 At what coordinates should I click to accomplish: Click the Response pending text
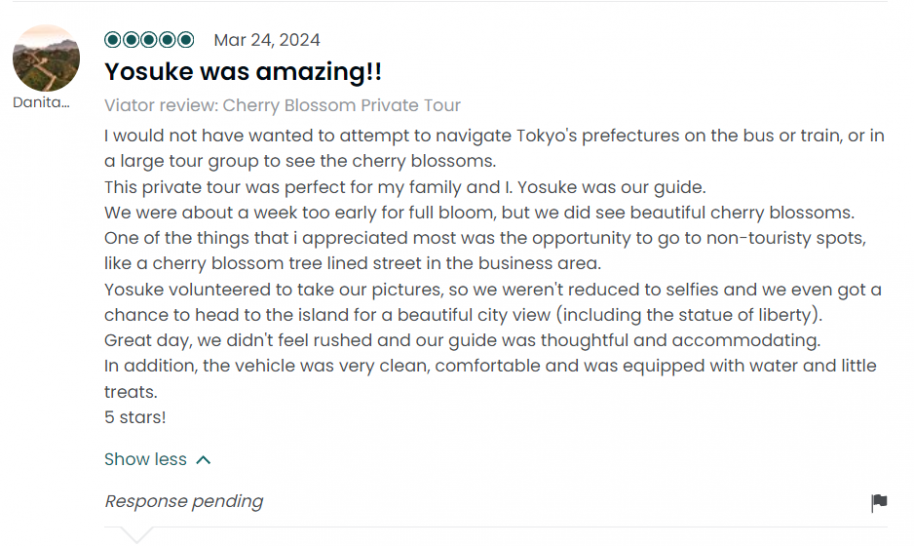click(184, 501)
